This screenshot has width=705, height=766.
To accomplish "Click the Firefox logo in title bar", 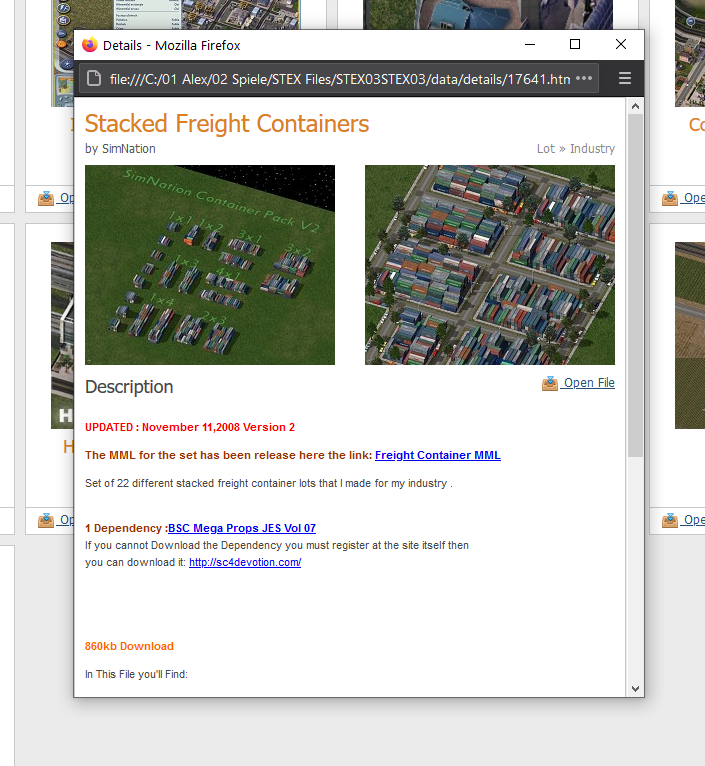I will [x=90, y=45].
